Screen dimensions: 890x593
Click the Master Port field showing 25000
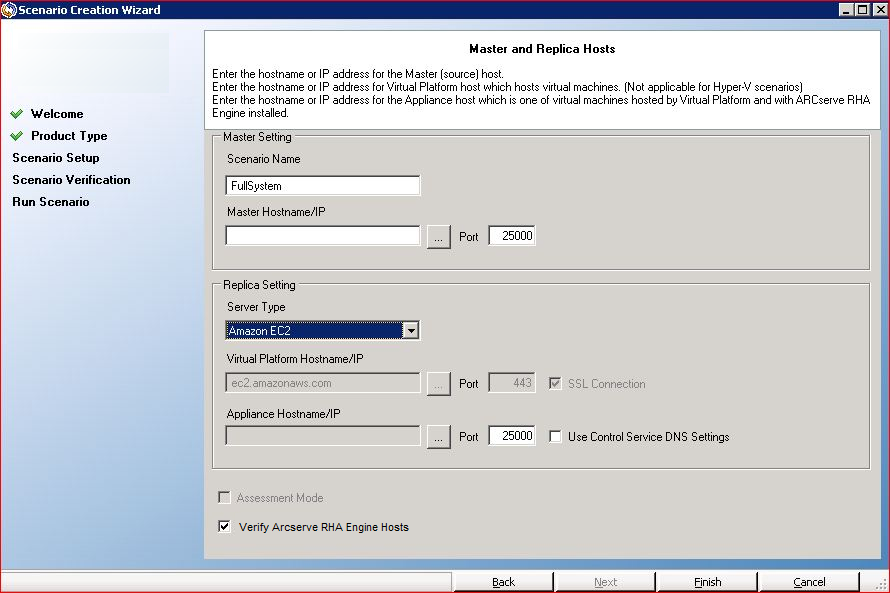(x=511, y=235)
